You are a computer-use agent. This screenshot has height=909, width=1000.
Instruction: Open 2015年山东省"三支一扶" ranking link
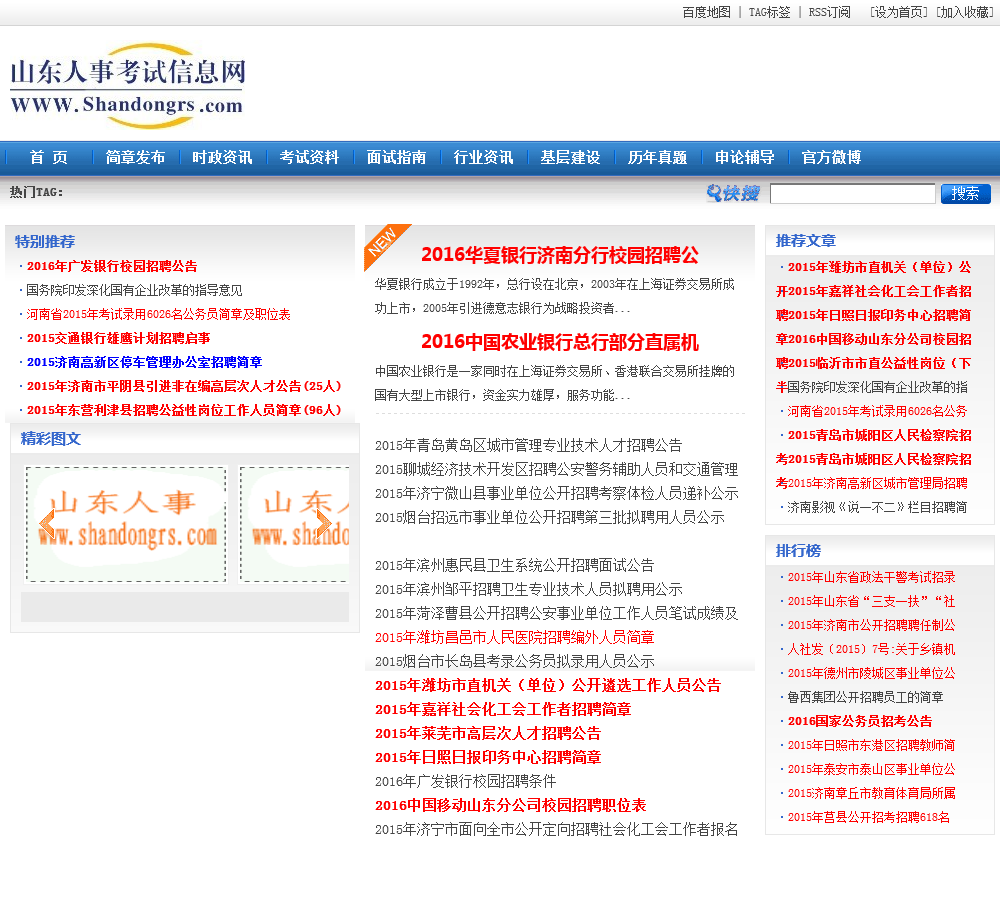point(871,602)
